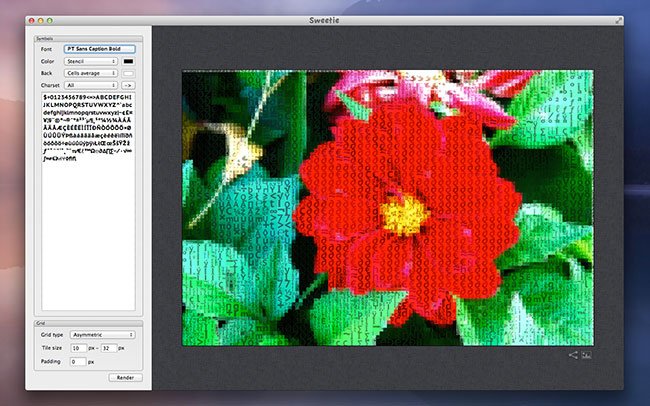Click the first Tile size field showing 10
The width and height of the screenshot is (650, 406).
[x=77, y=347]
